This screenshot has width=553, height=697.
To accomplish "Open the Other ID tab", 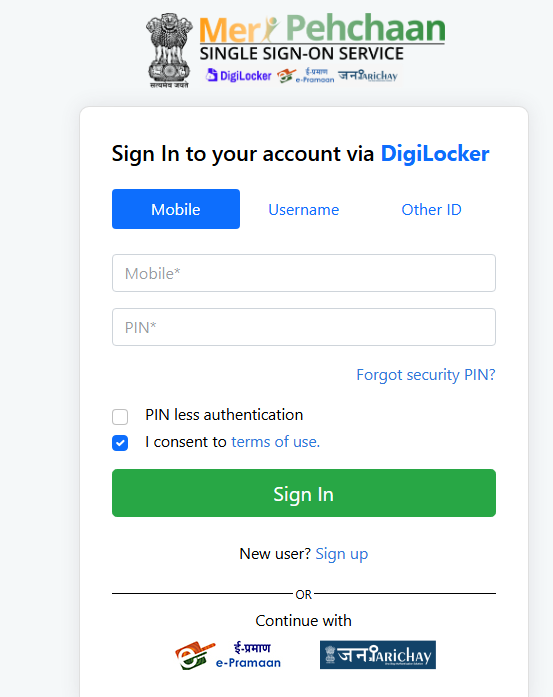I will click(x=431, y=209).
